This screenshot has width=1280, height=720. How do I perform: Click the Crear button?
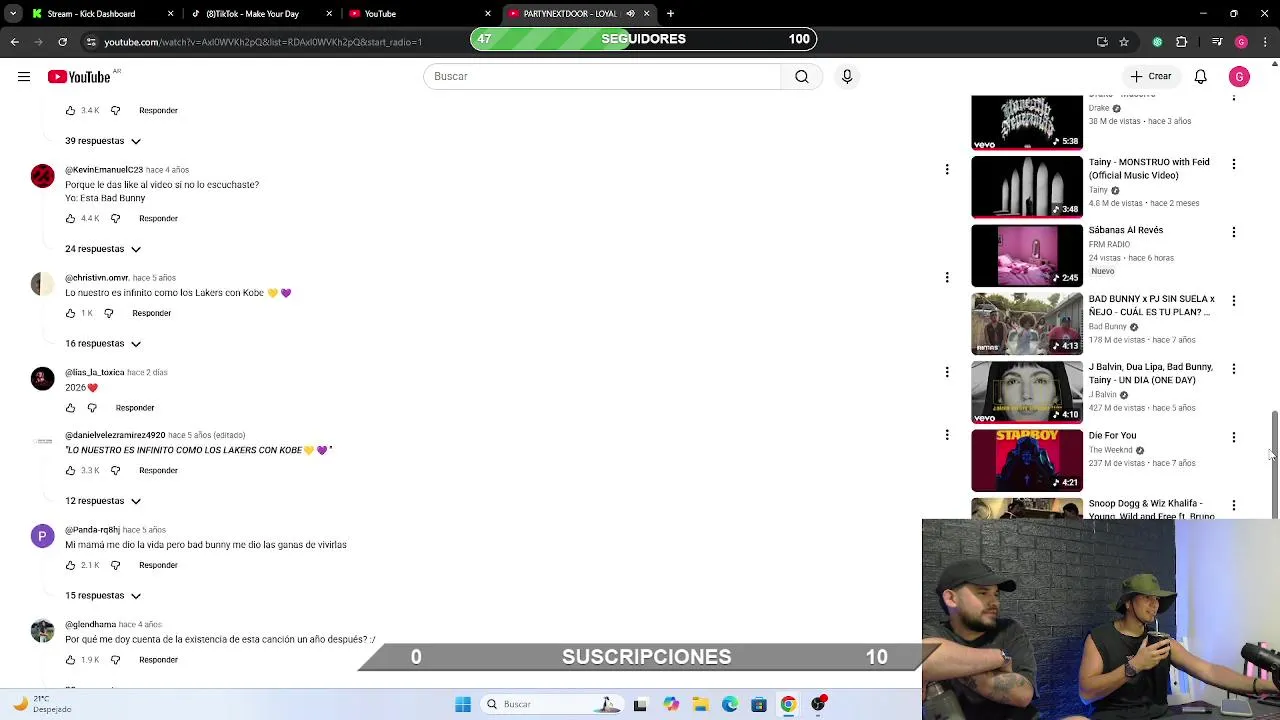[x=1150, y=76]
